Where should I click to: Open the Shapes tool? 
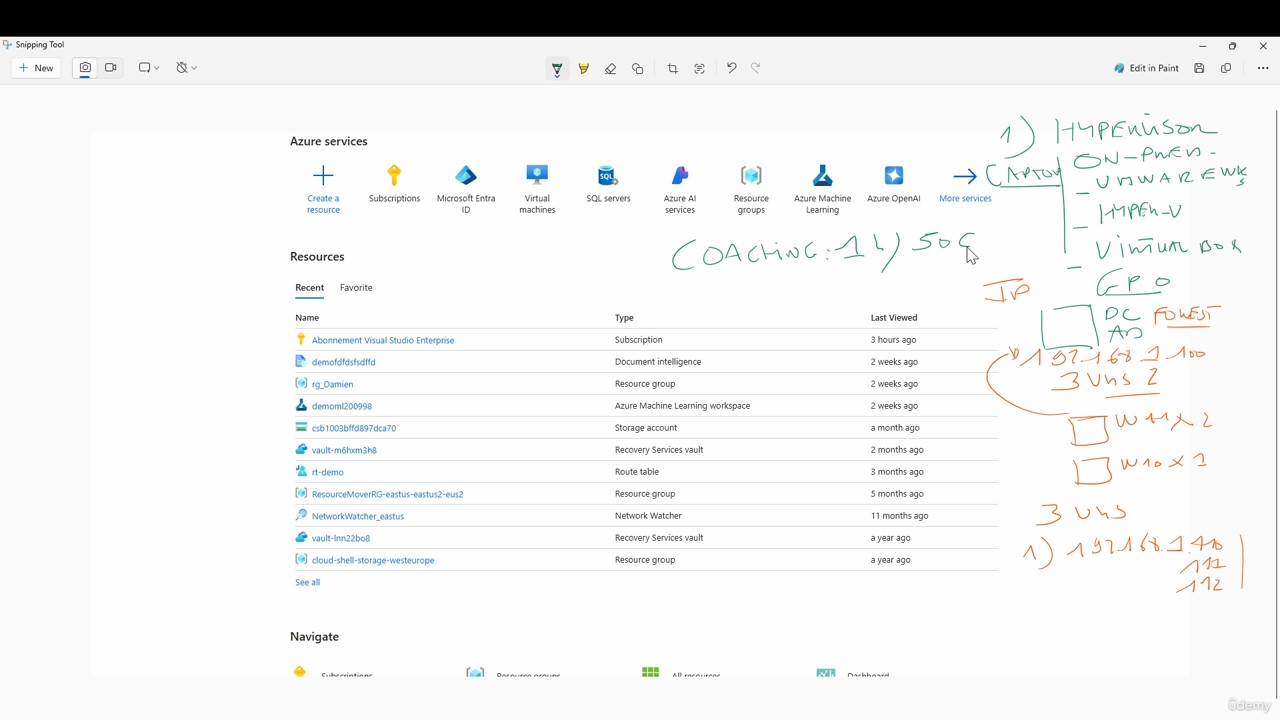pos(637,69)
